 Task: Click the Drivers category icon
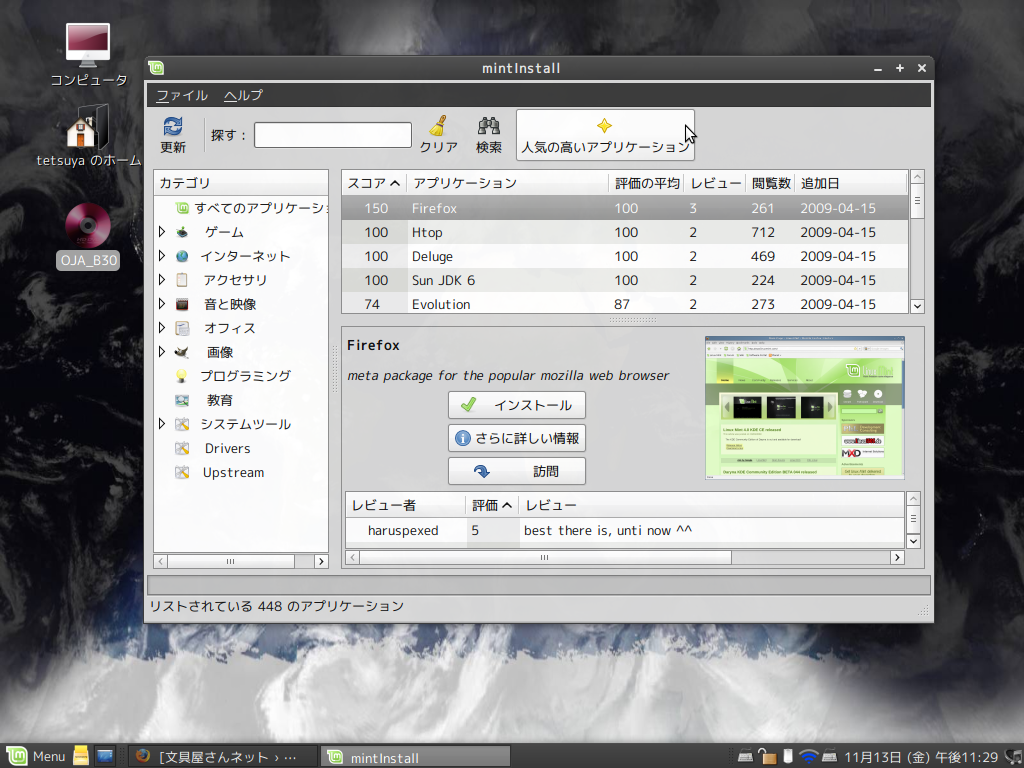pos(182,448)
